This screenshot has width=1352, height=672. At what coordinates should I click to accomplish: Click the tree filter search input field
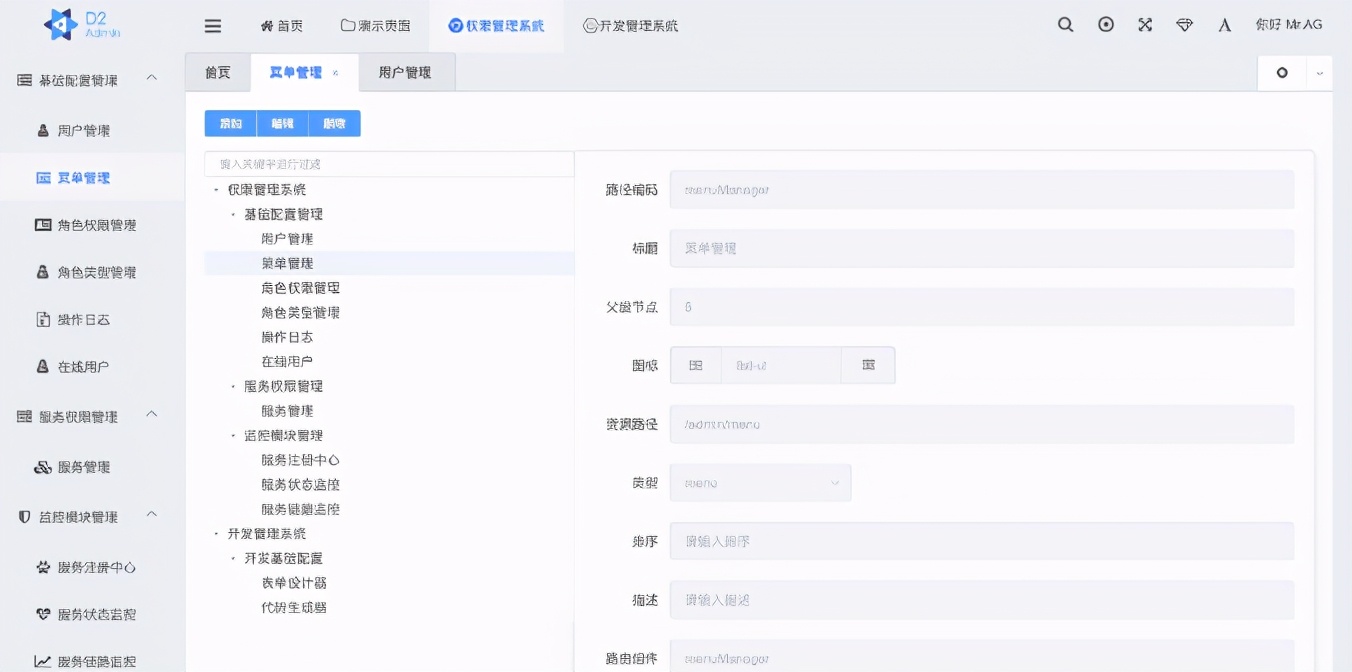coord(390,162)
